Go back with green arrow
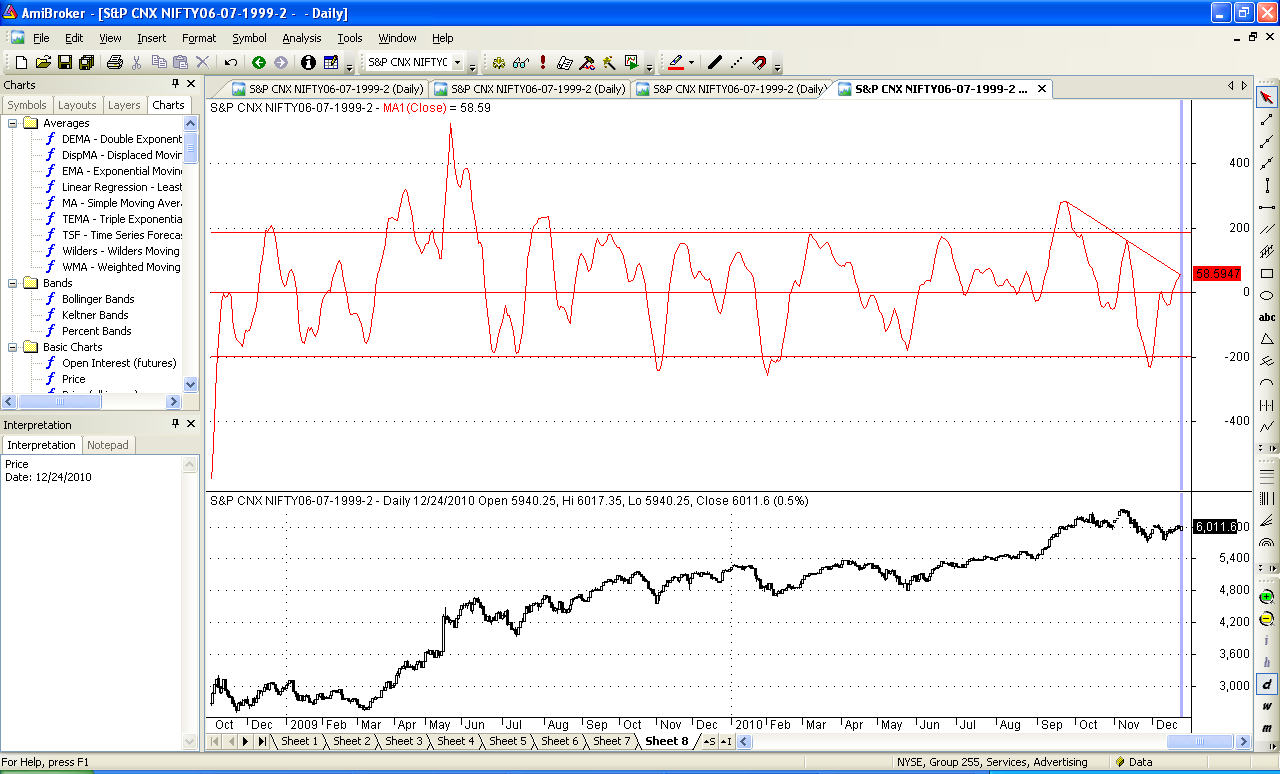The image size is (1280, 774). pos(259,62)
